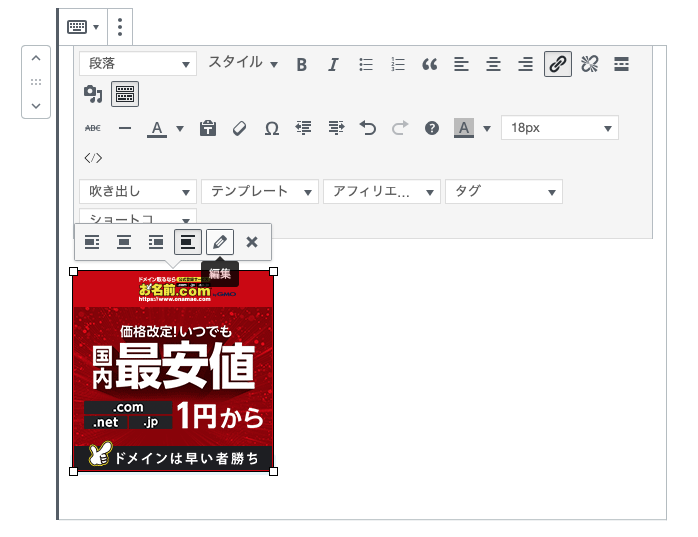
Task: Redo the last action
Action: [x=400, y=128]
